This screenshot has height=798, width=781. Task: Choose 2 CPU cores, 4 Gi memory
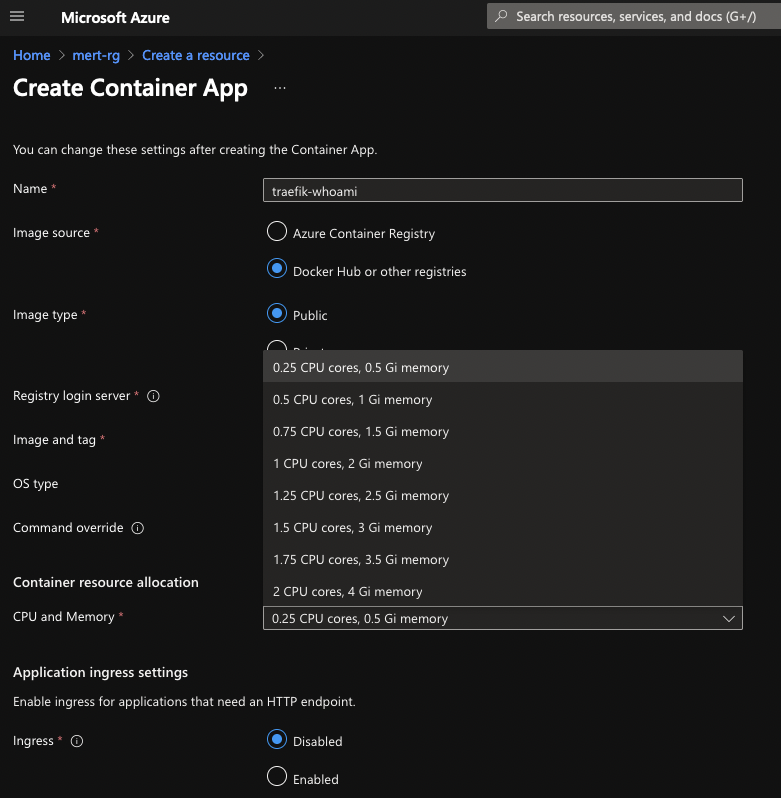coord(503,591)
